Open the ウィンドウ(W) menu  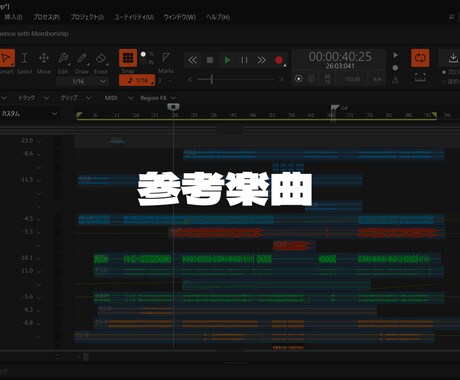coord(180,17)
